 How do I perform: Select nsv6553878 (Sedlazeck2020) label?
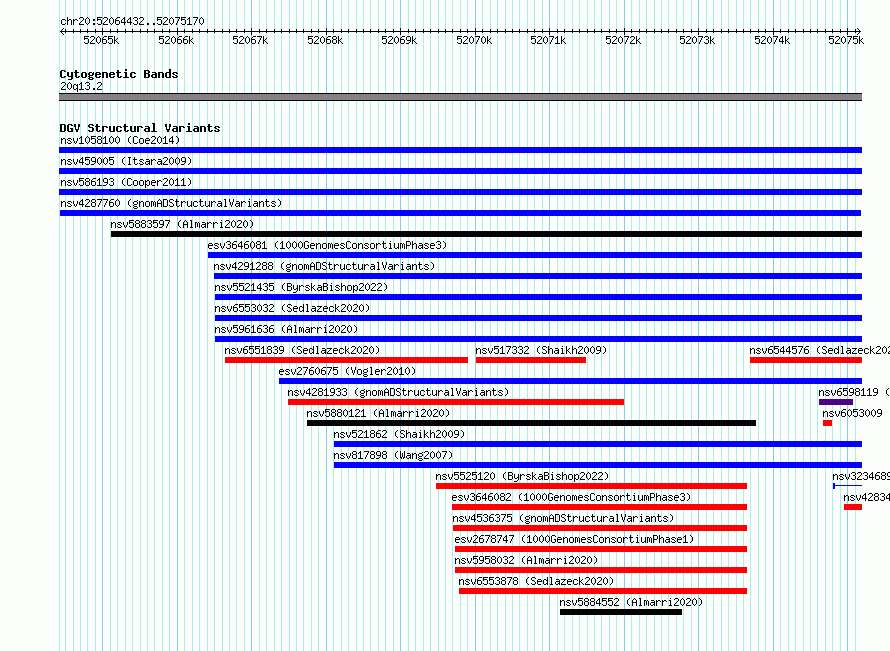point(536,581)
